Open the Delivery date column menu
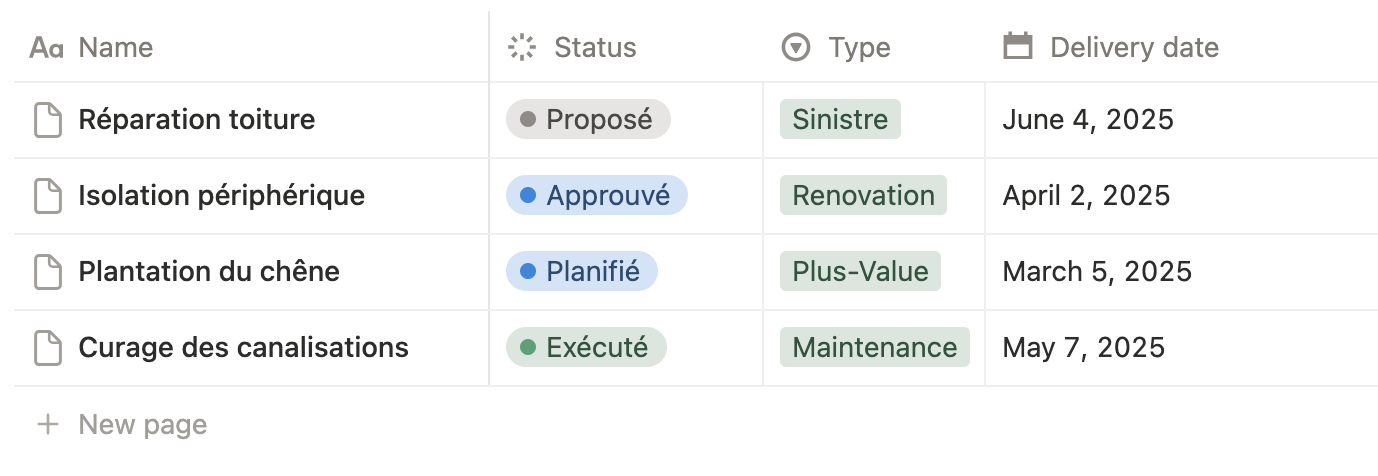Screen dimensions: 1378x476 click(1134, 47)
